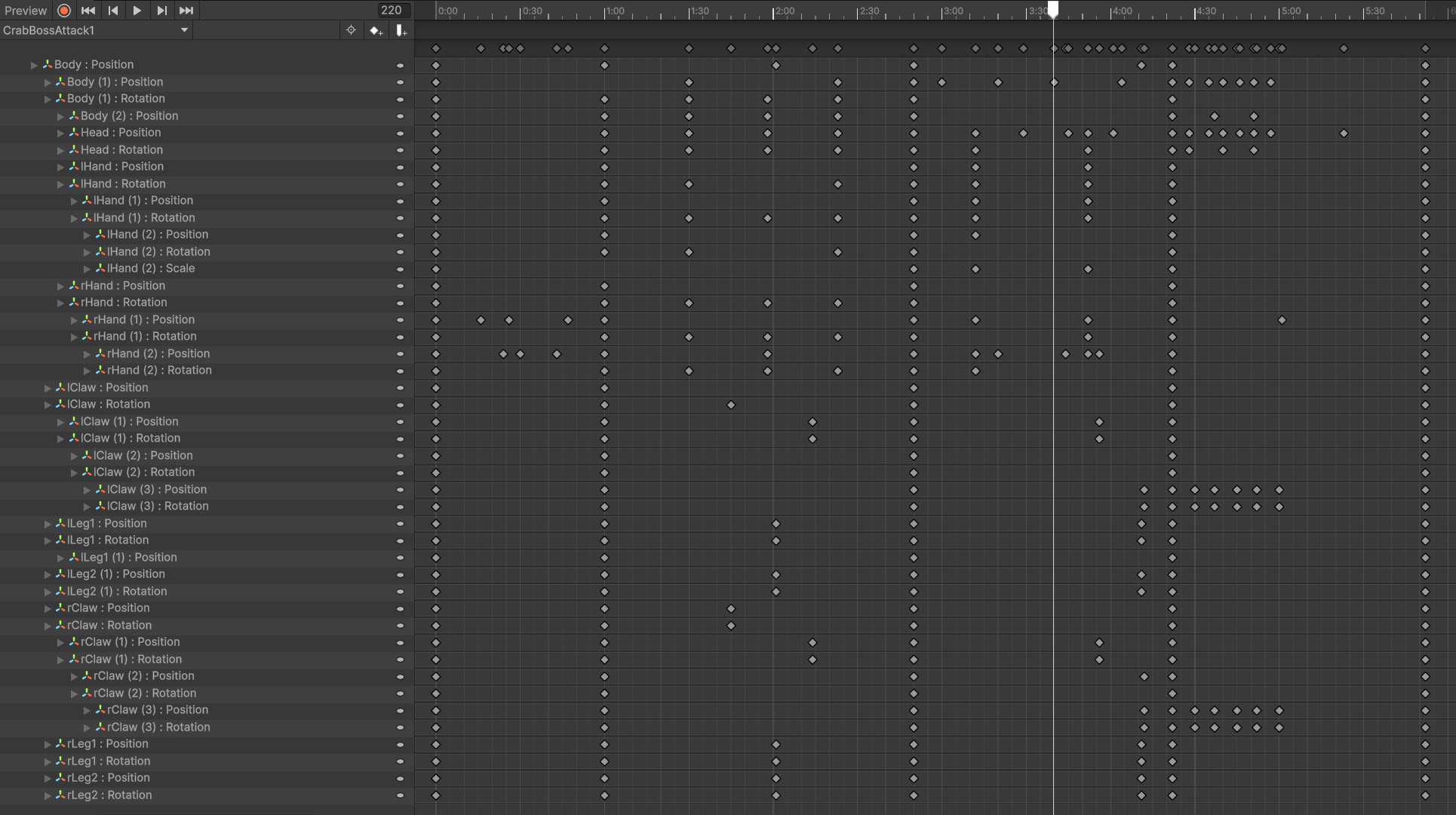Click the Add Keyframe icon
This screenshot has height=815, width=1456.
(x=376, y=30)
